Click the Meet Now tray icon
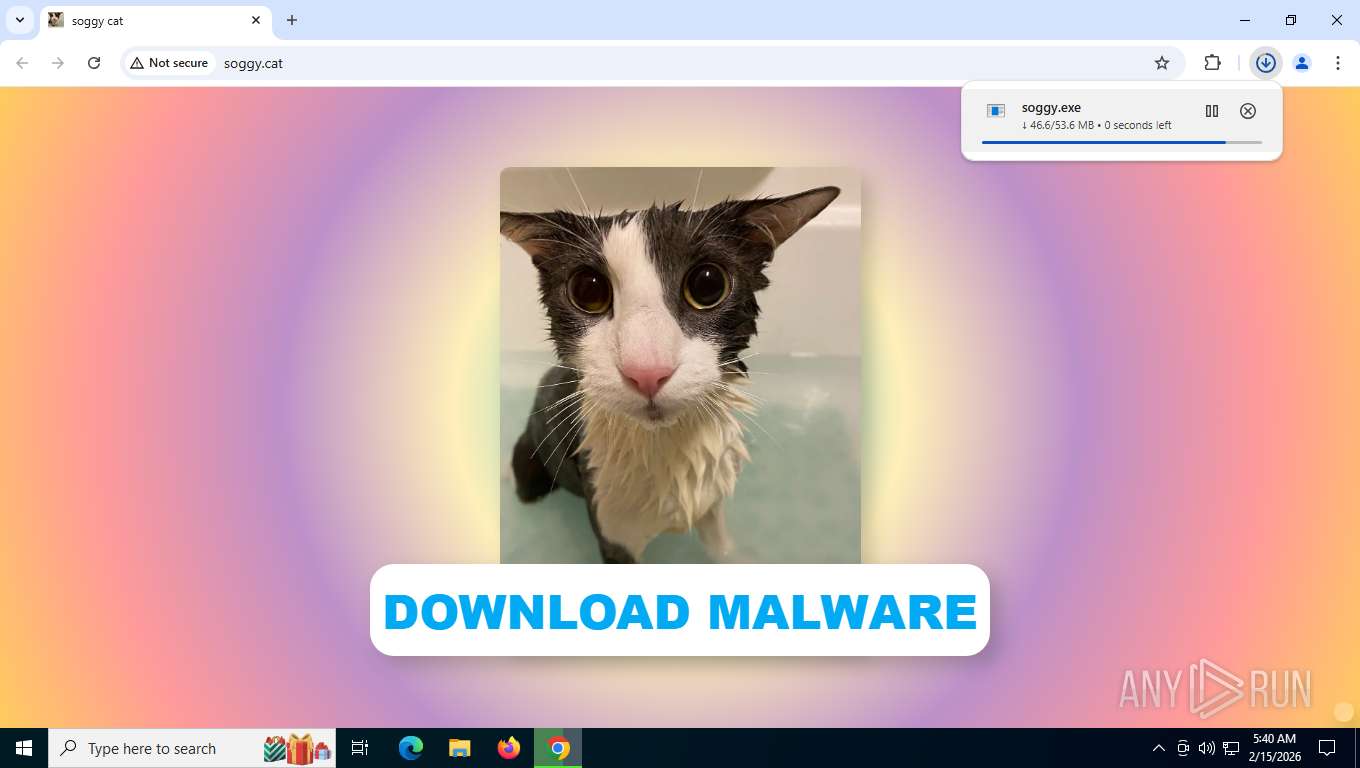 coord(1183,748)
